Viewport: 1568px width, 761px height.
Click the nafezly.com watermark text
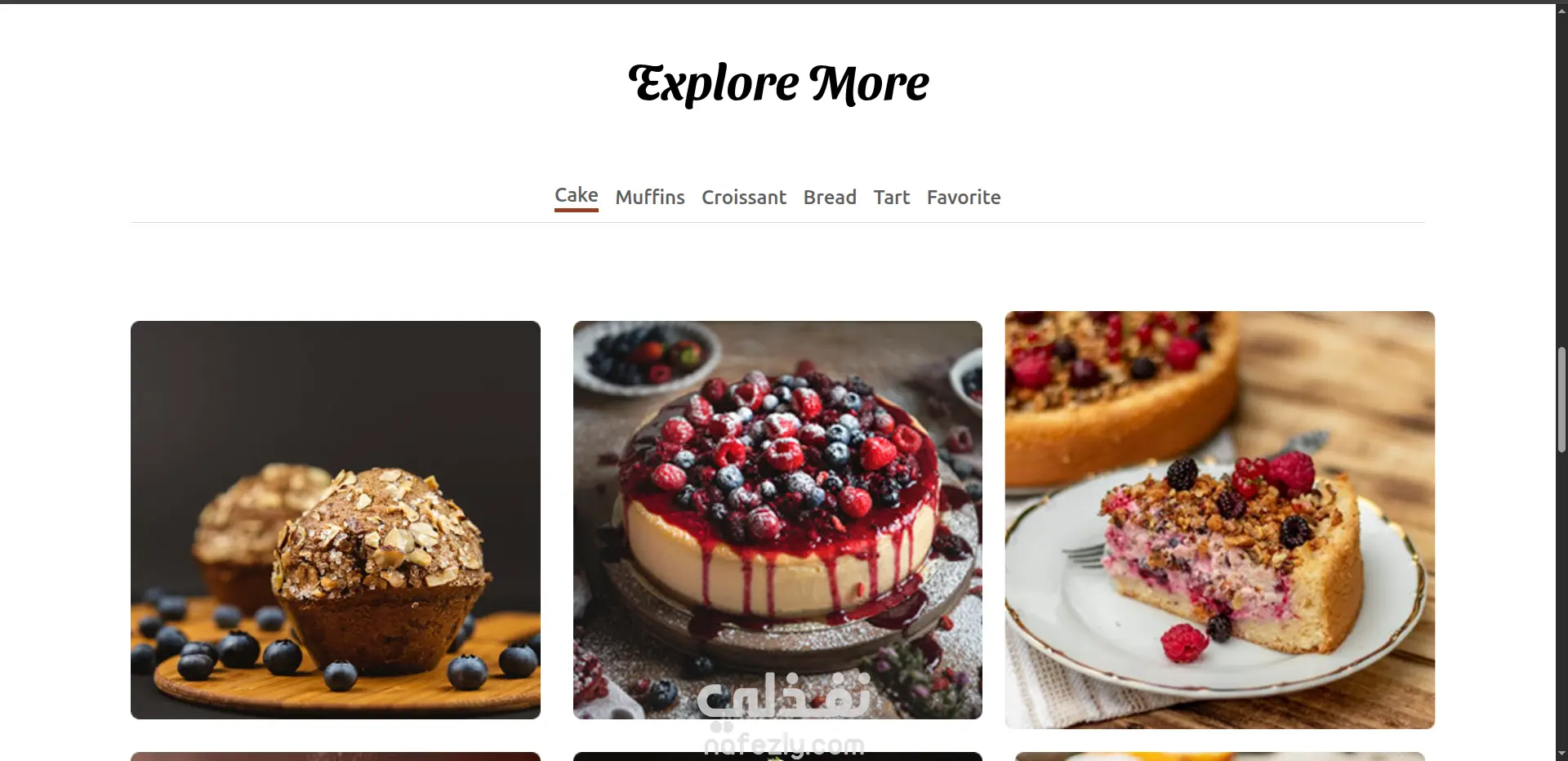pos(784,745)
